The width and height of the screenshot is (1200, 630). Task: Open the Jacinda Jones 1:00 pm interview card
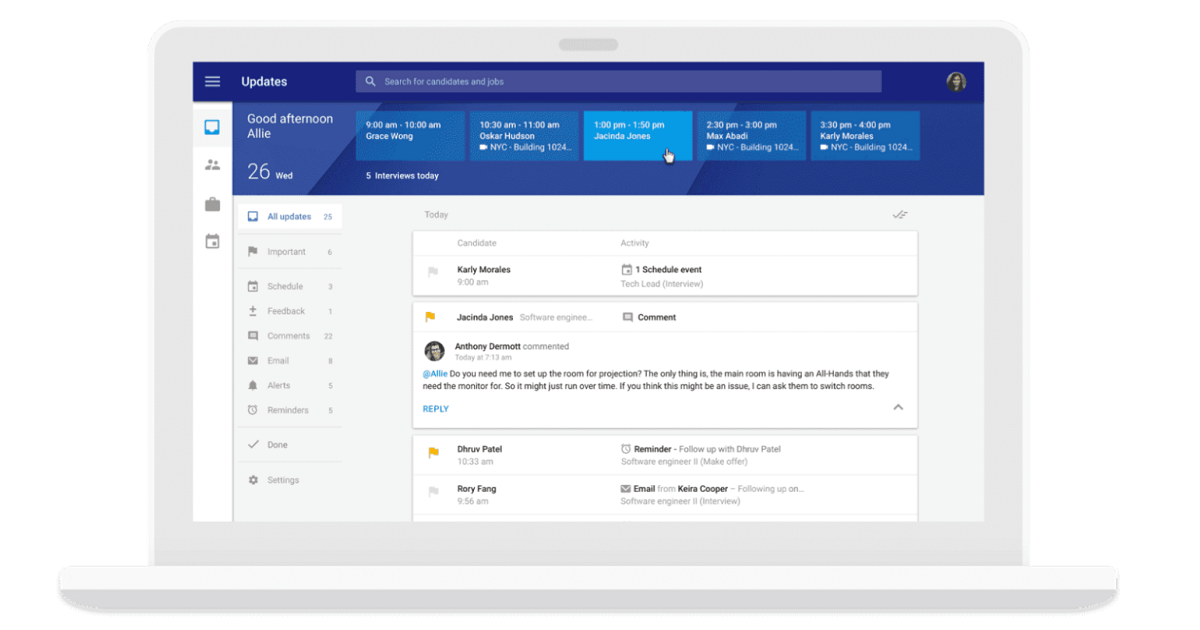pos(637,135)
